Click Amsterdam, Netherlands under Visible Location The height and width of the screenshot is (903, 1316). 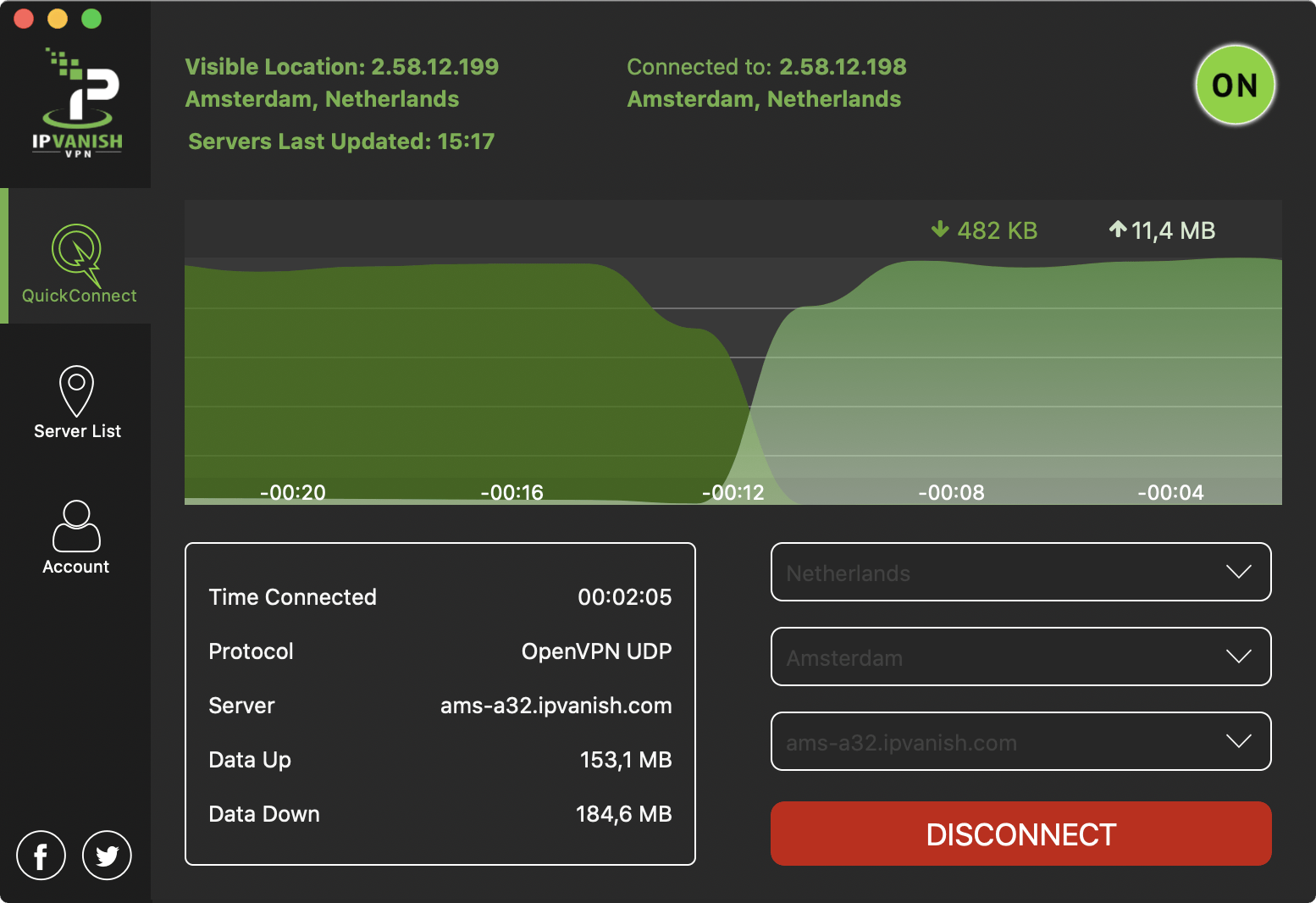pos(323,99)
